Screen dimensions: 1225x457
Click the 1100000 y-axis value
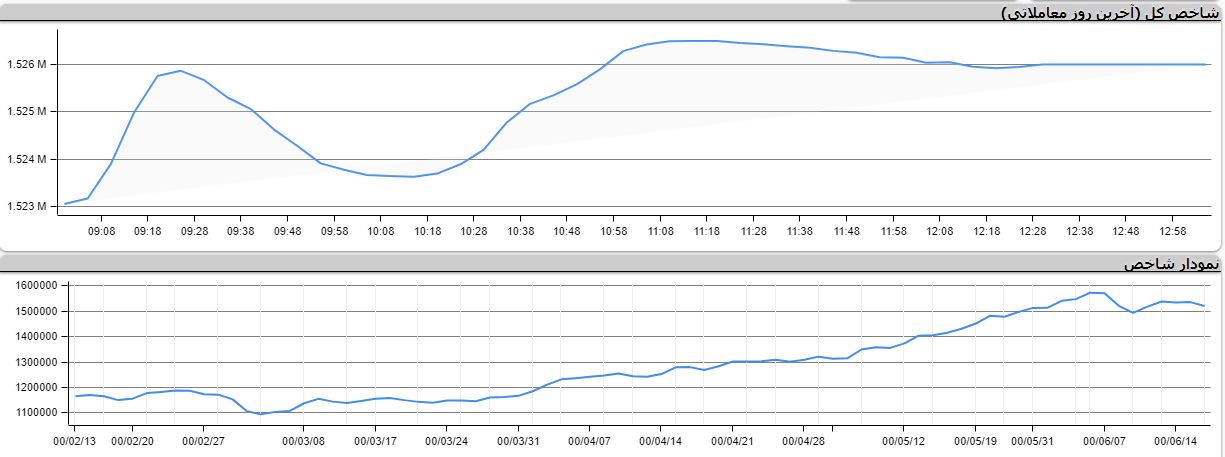(35, 412)
